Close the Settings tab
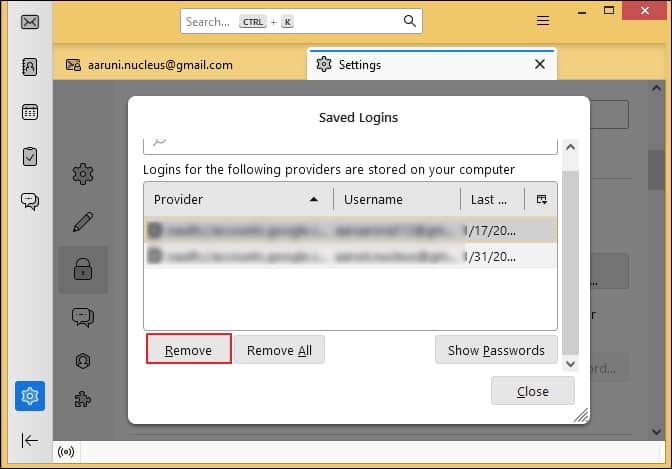 (x=540, y=65)
